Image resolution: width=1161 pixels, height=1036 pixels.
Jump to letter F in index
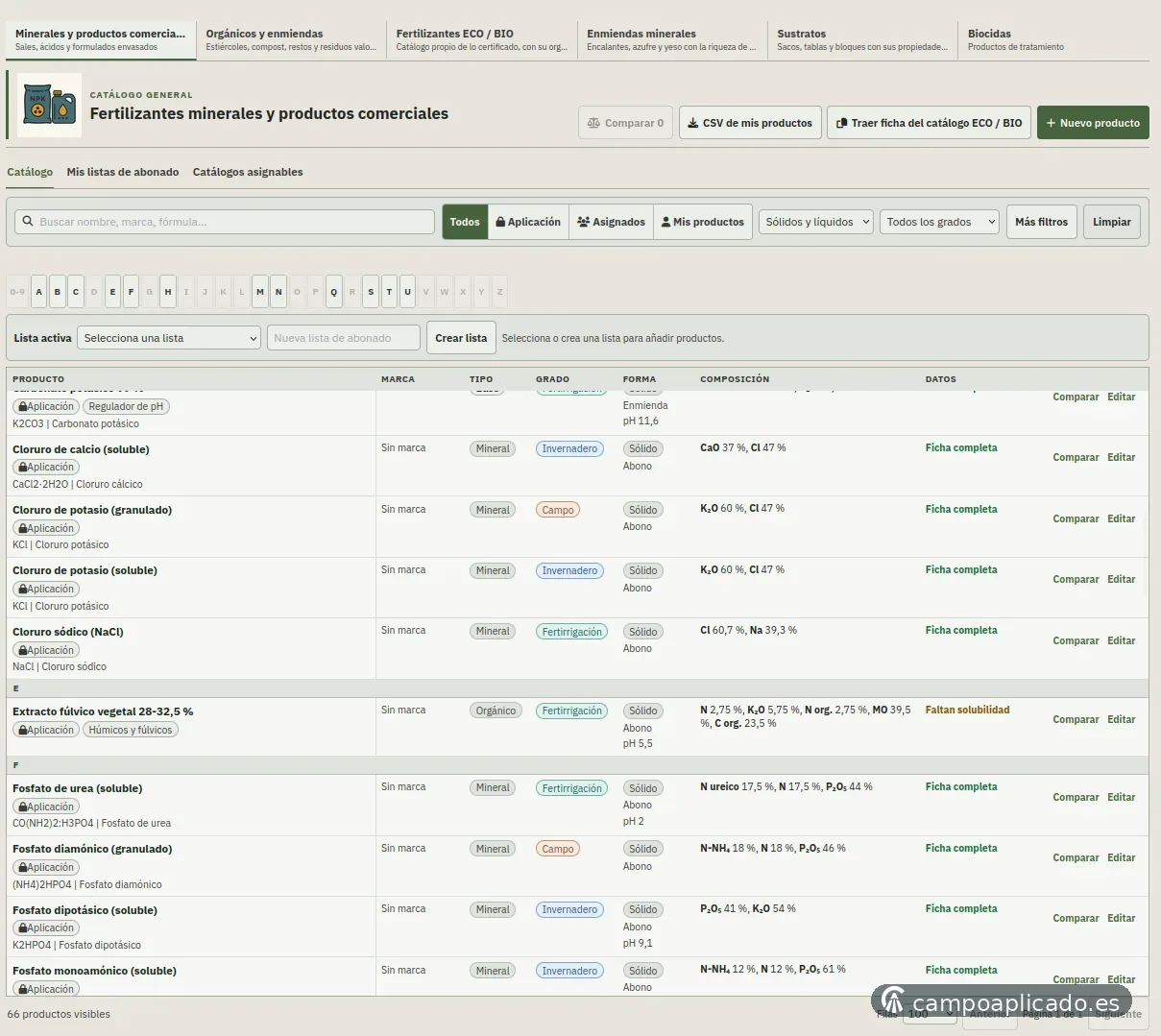tap(132, 292)
